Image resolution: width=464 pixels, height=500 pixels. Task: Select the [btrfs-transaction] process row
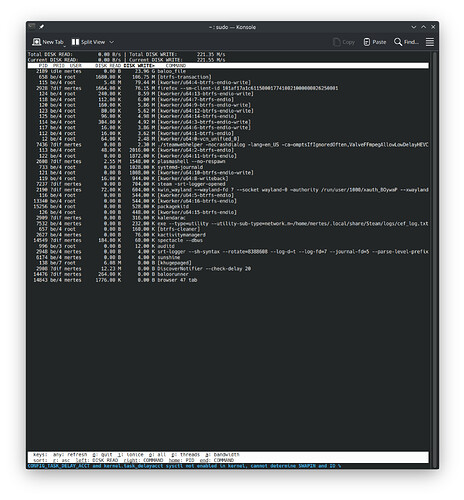coord(228,77)
